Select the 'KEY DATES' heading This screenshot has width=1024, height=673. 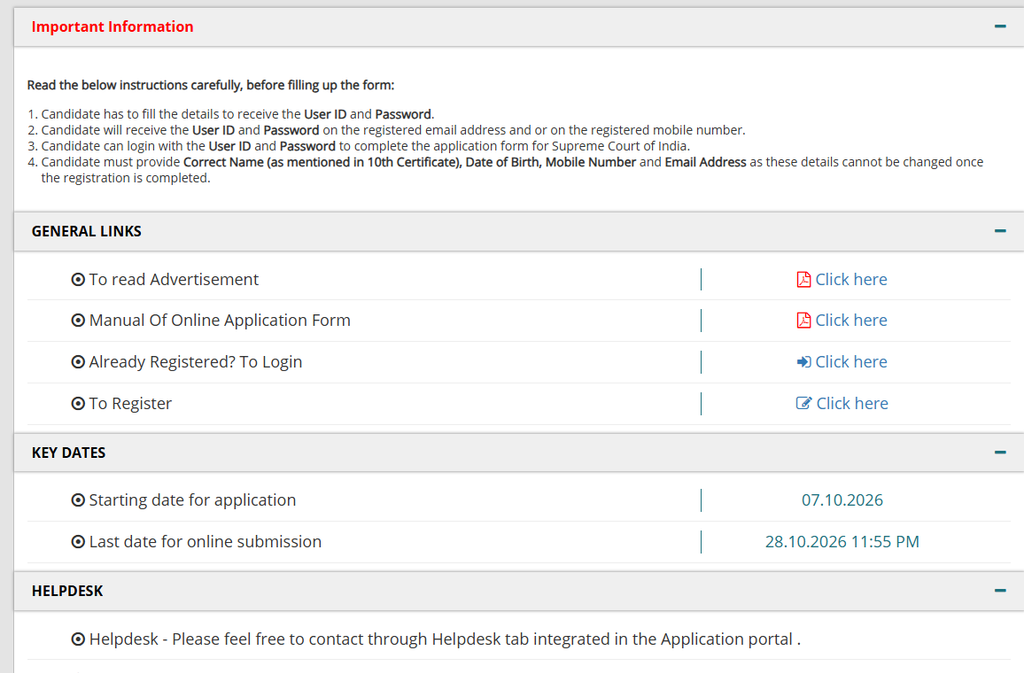coord(69,452)
